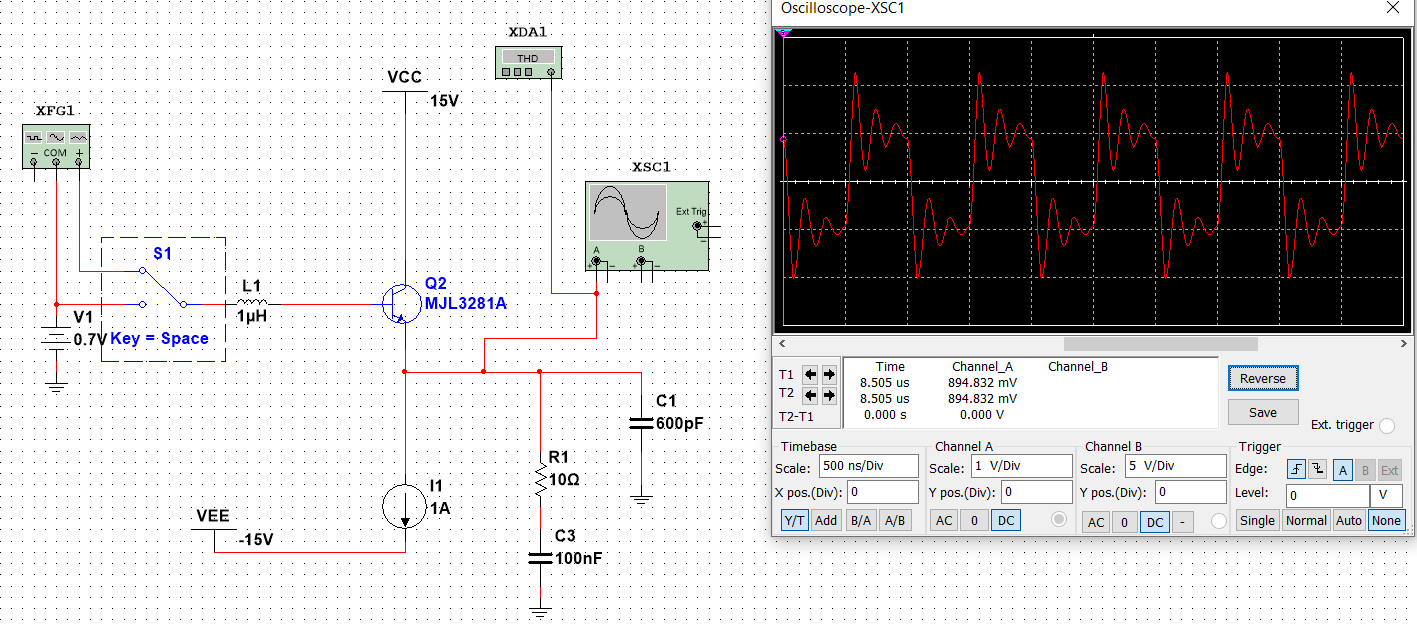Select resistor R1 symbol
This screenshot has width=1417, height=631.
pyautogui.click(x=540, y=479)
